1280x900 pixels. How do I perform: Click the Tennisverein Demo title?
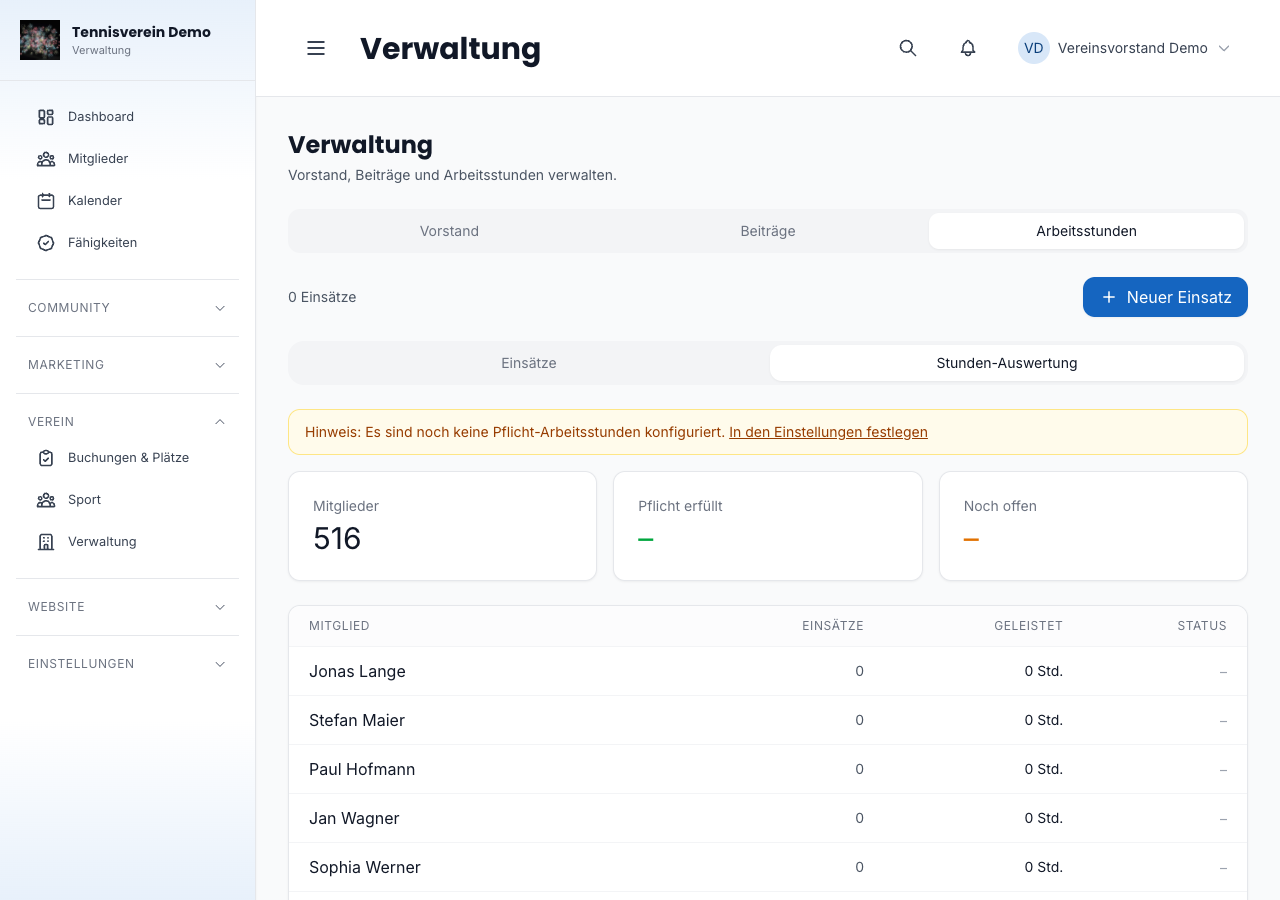(x=141, y=32)
